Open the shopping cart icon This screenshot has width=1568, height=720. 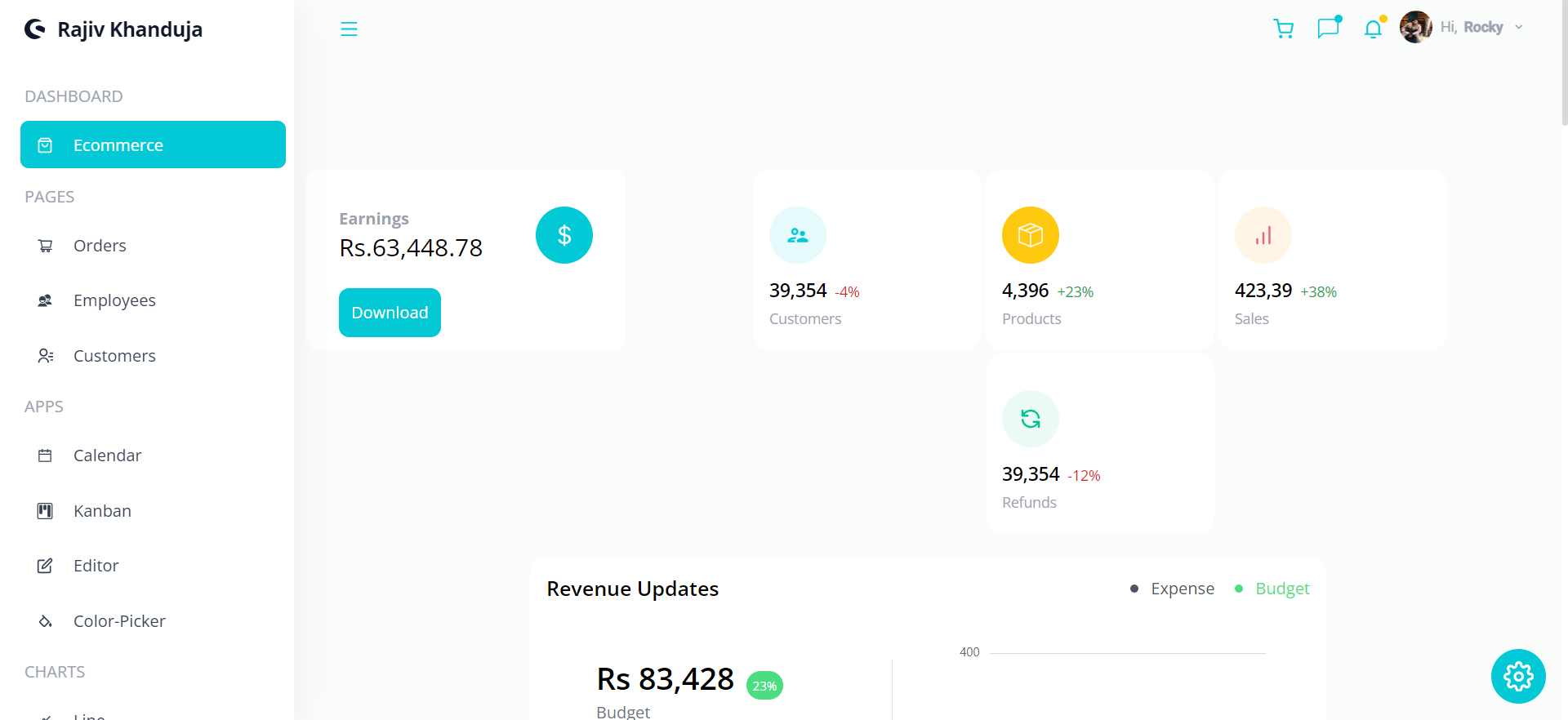1284,29
